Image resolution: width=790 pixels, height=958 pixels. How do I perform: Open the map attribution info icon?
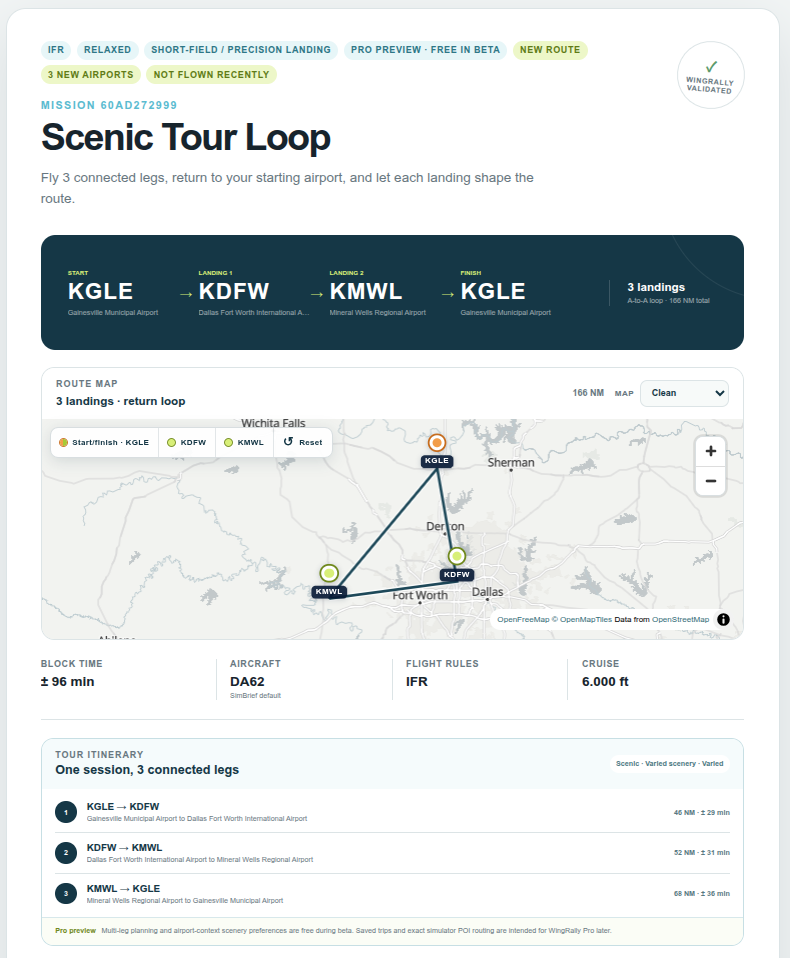[x=723, y=620]
